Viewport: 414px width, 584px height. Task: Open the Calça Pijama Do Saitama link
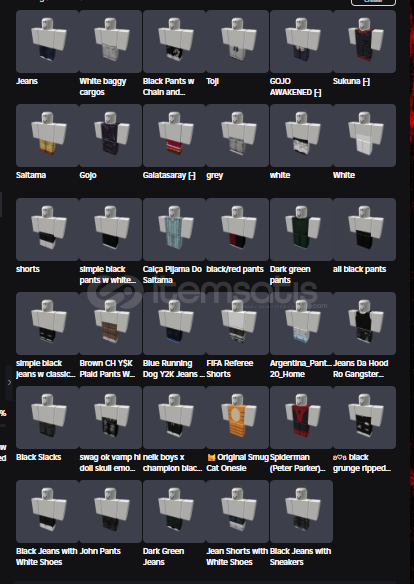[172, 274]
